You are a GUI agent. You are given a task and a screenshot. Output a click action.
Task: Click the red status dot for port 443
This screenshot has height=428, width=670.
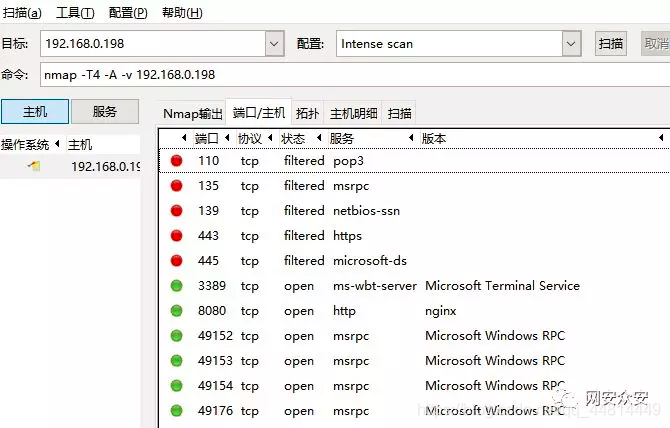(176, 235)
